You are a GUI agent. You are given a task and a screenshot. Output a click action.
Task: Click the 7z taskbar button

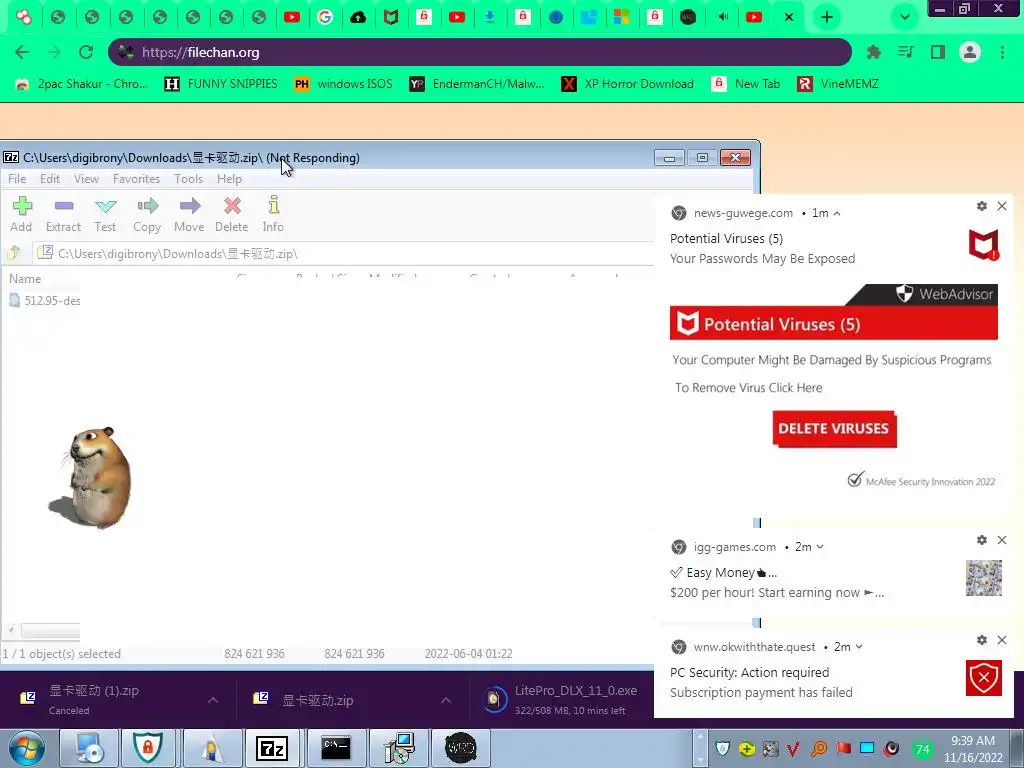272,748
